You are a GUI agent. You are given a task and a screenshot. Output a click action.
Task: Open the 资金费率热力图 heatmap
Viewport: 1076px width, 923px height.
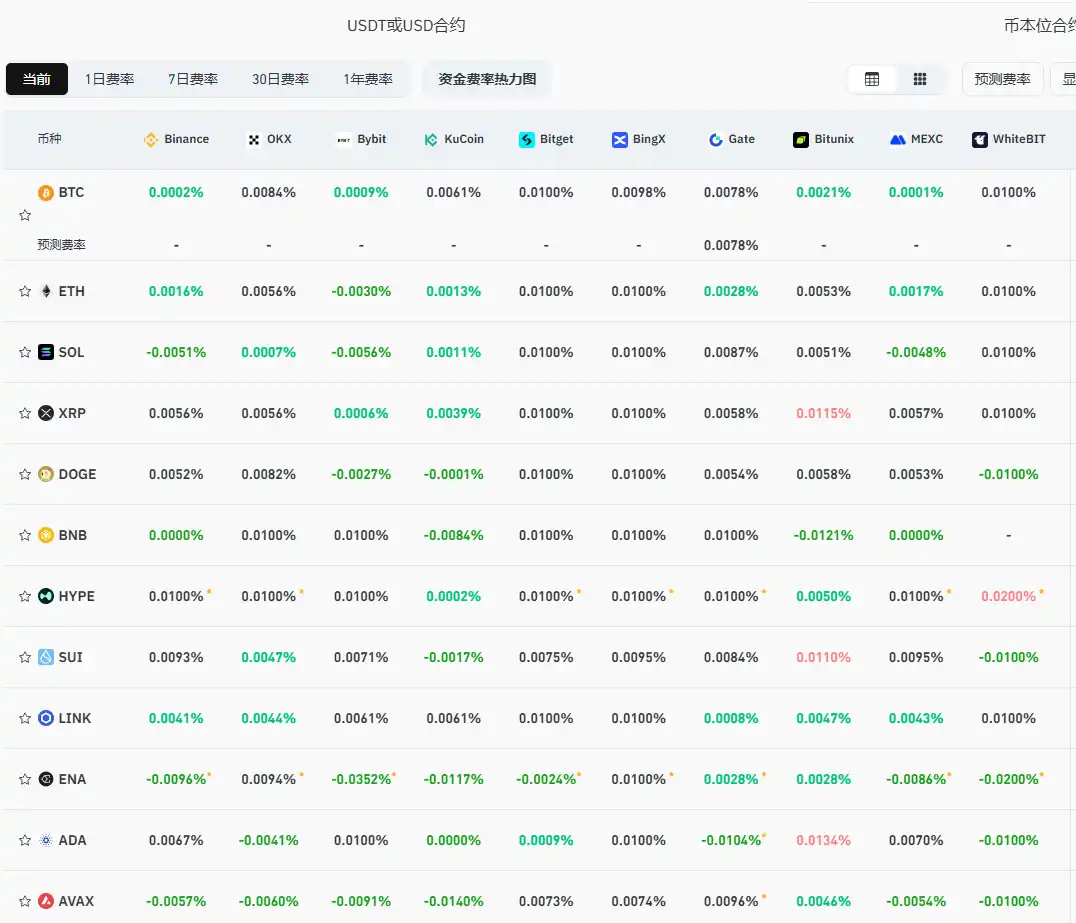[x=487, y=79]
